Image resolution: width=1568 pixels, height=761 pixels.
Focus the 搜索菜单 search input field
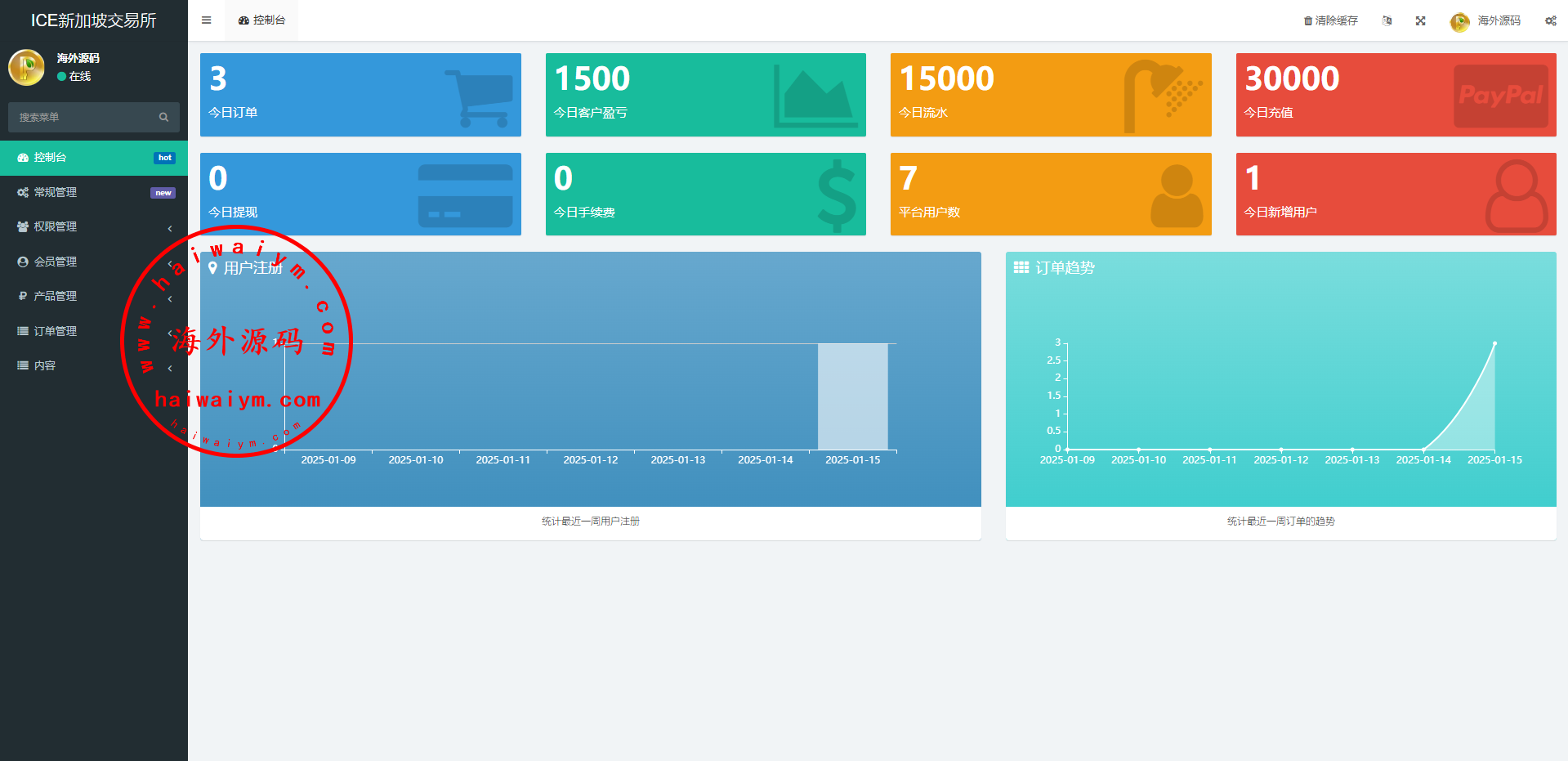[82, 118]
